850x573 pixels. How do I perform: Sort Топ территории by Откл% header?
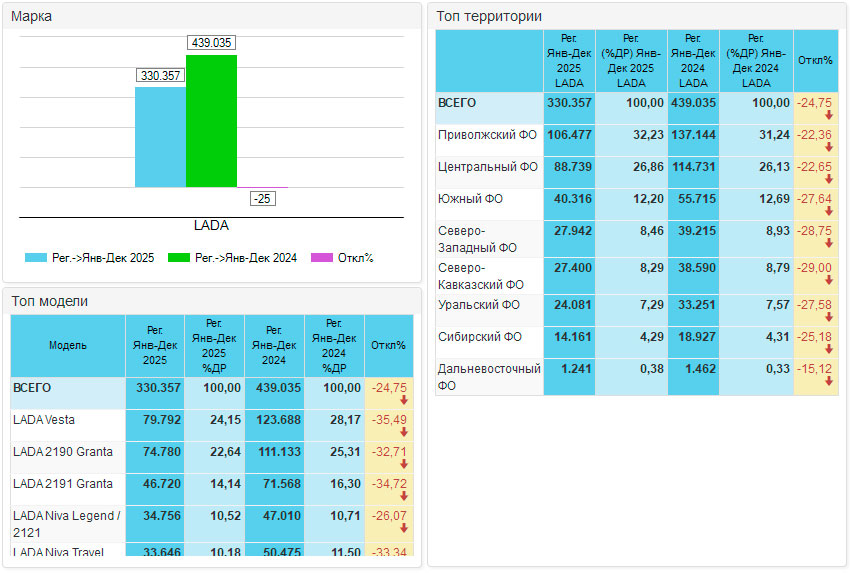coord(814,60)
